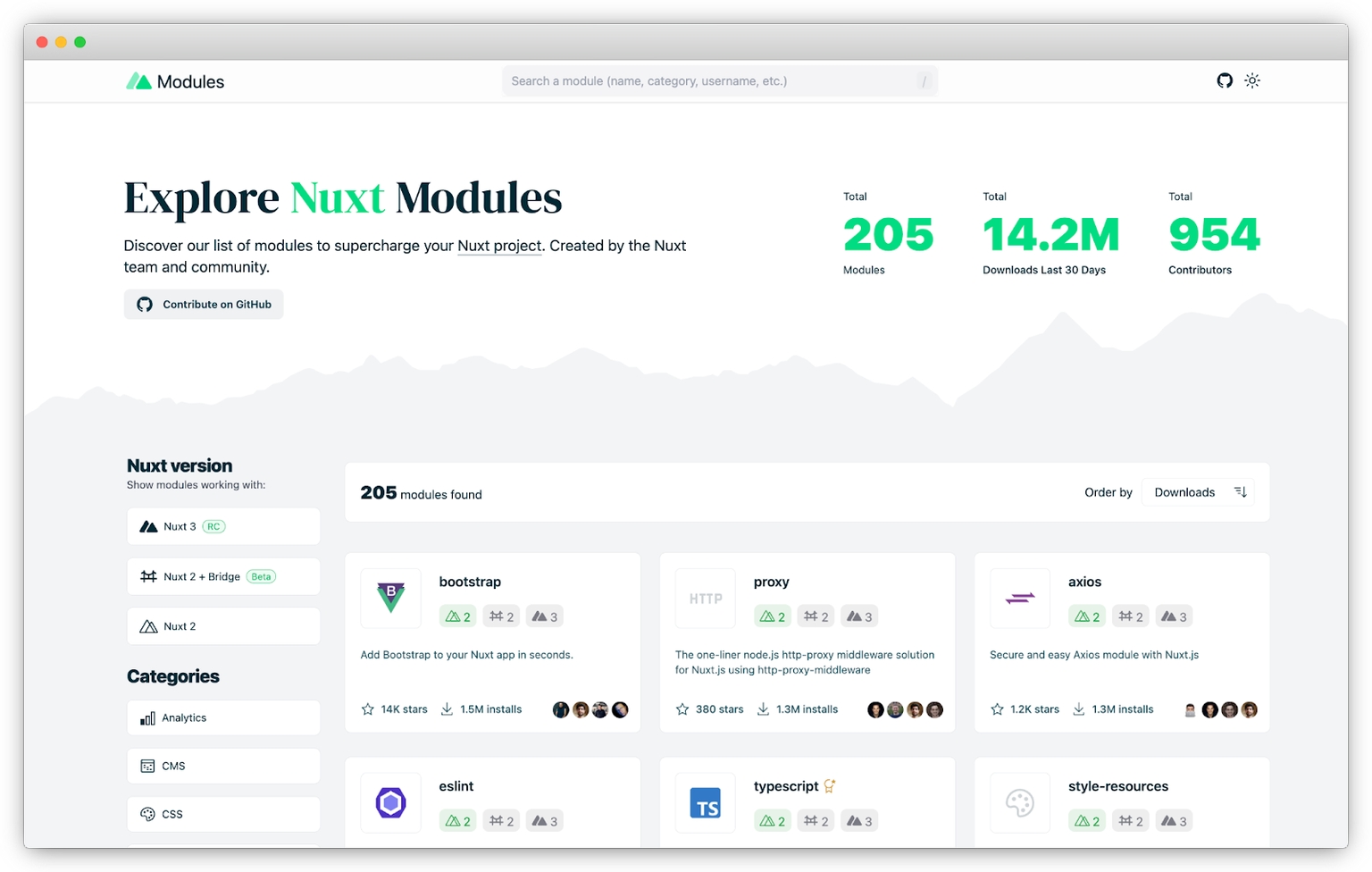Click the Analytics bar chart icon
Viewport: 1372px width, 872px height.
(148, 717)
